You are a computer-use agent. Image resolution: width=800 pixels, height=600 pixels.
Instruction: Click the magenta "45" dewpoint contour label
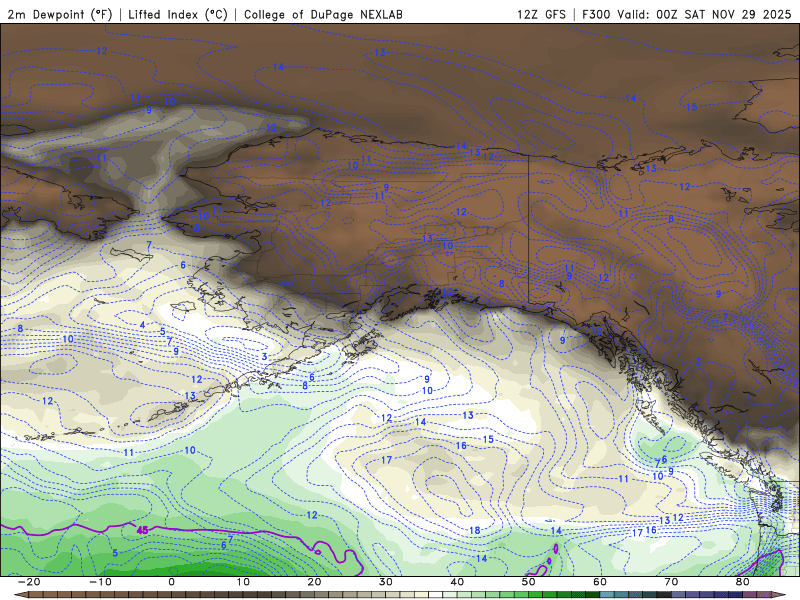[x=142, y=530]
